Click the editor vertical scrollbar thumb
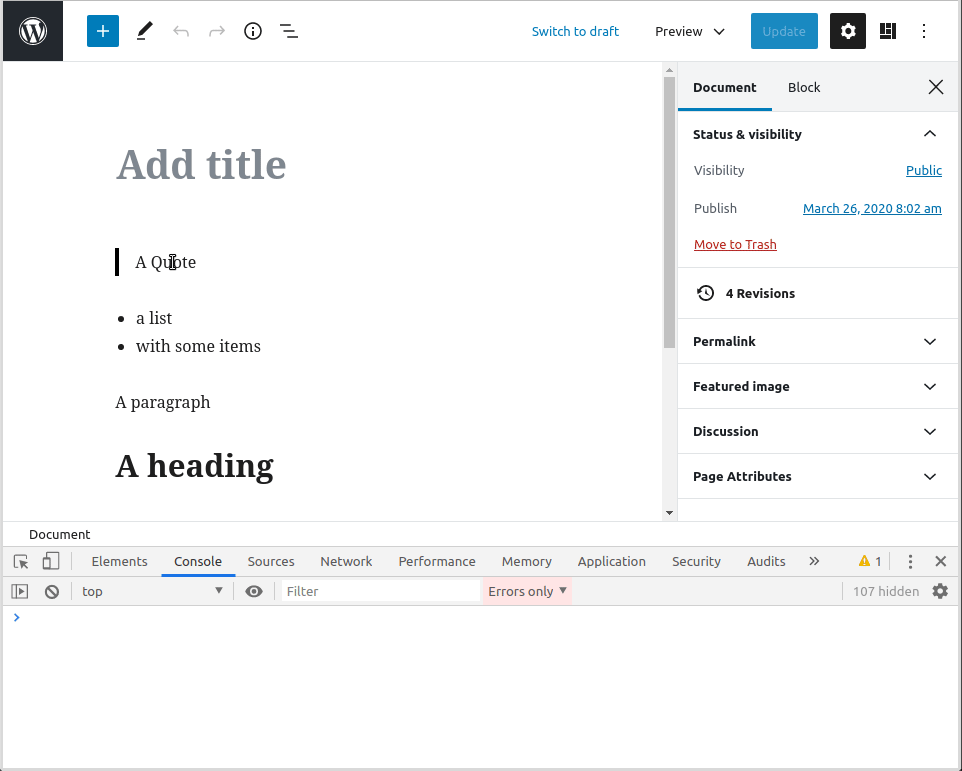 669,212
